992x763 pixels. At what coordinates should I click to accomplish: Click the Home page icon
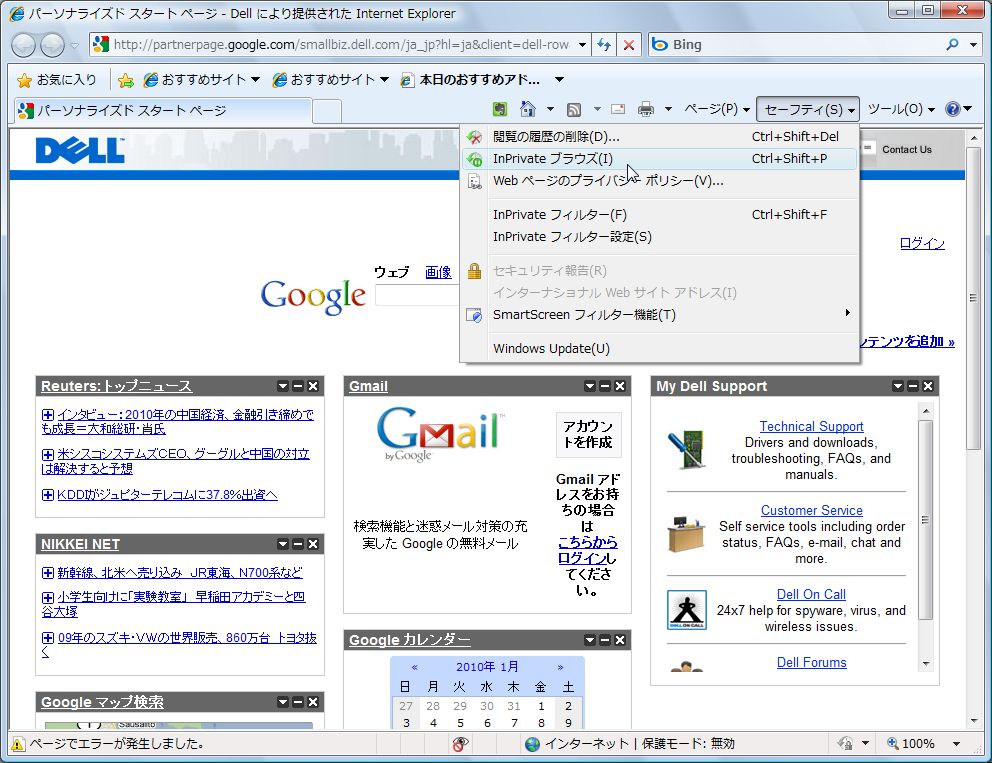(x=528, y=109)
